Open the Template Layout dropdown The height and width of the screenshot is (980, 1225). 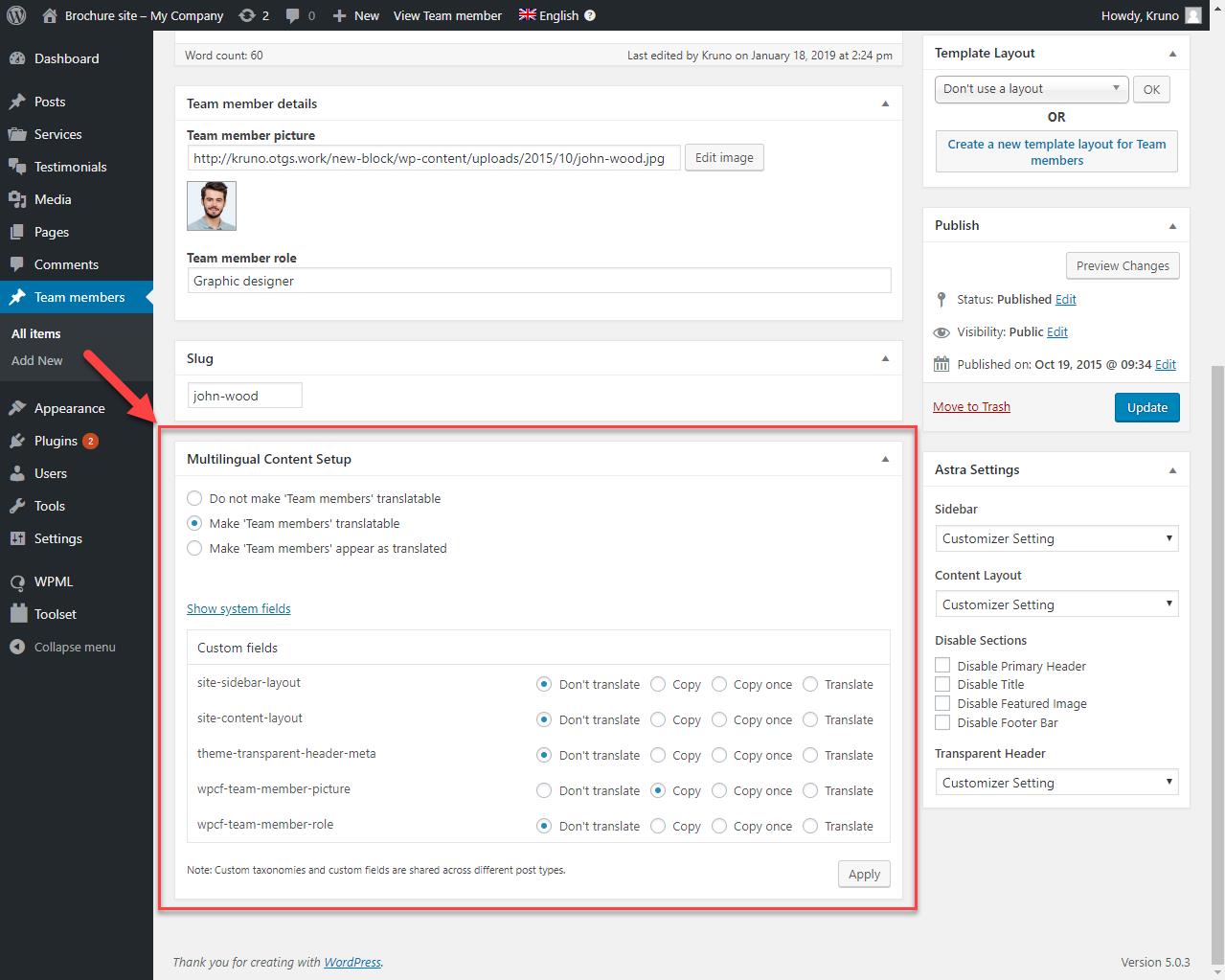pyautogui.click(x=1032, y=89)
